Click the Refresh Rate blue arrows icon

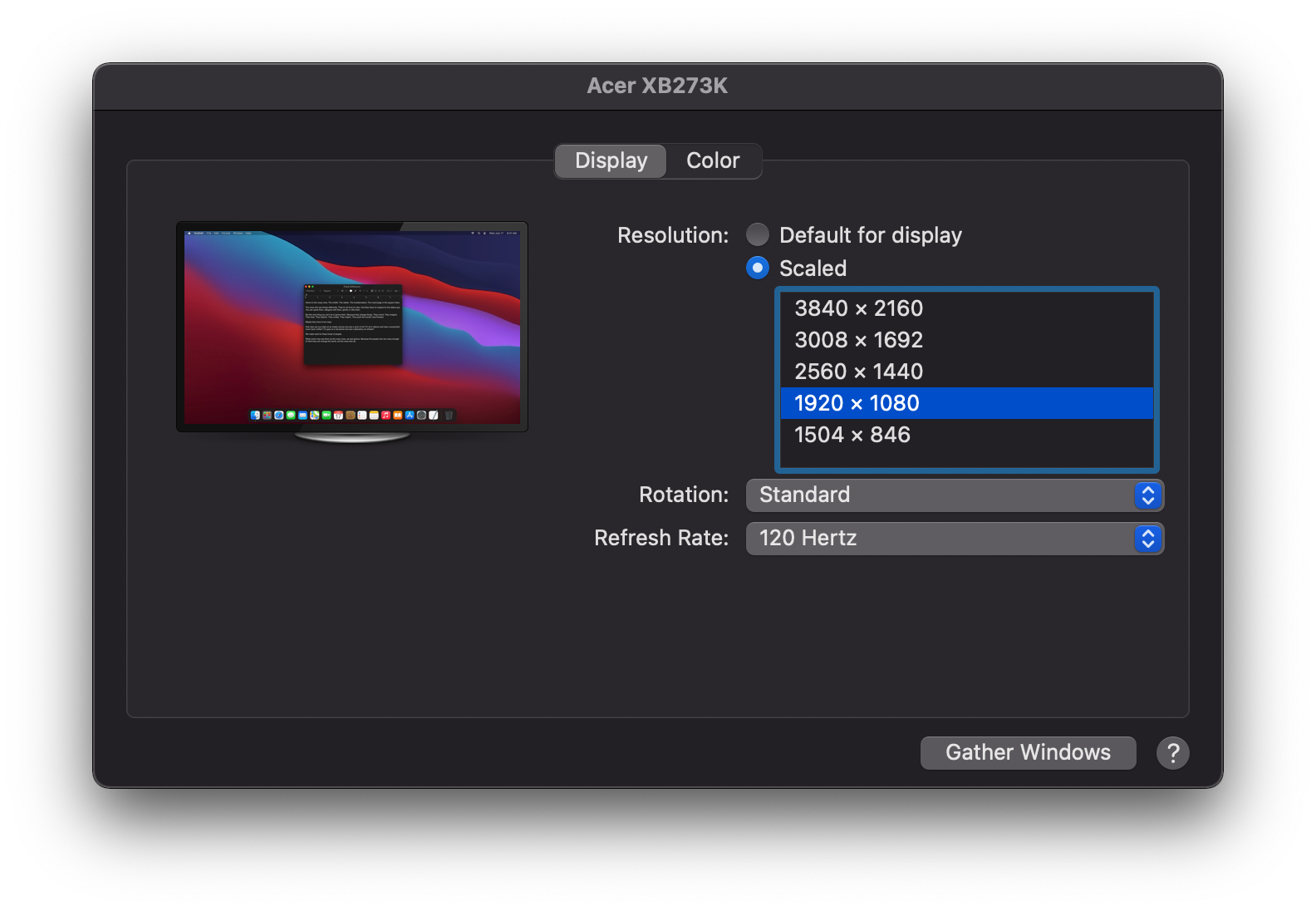[1147, 539]
